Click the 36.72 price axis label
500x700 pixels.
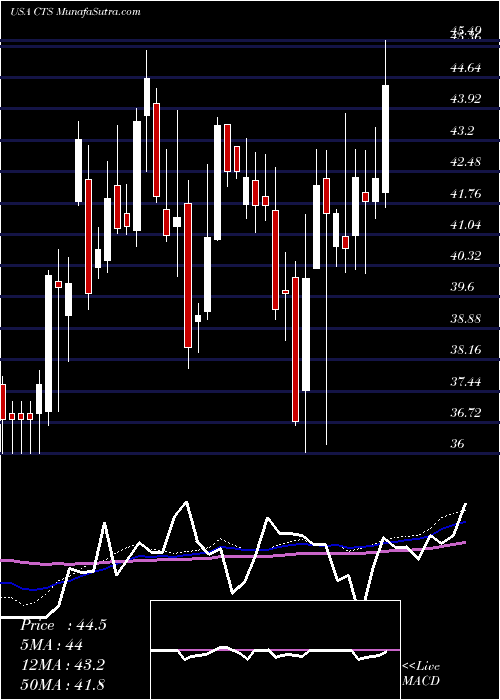(466, 413)
